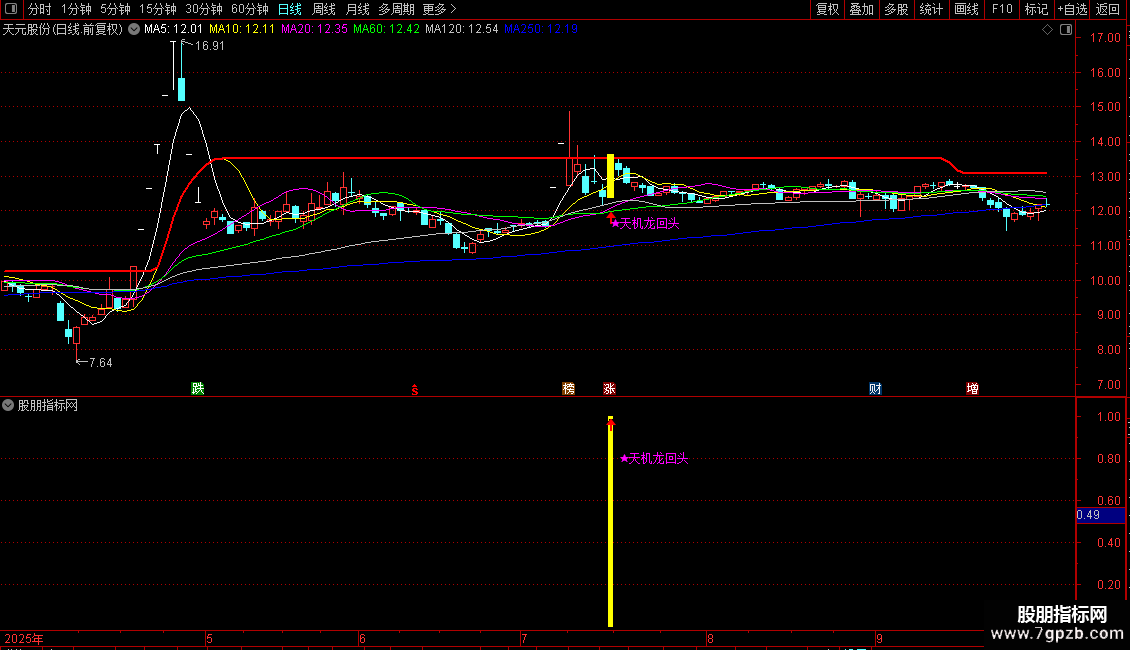Select the 60分钟 period

click(x=250, y=9)
